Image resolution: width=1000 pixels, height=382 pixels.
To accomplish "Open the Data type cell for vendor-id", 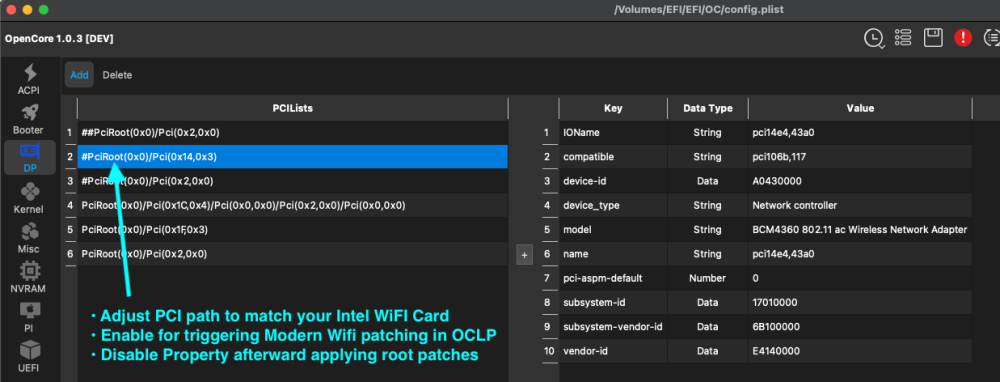I will click(708, 351).
